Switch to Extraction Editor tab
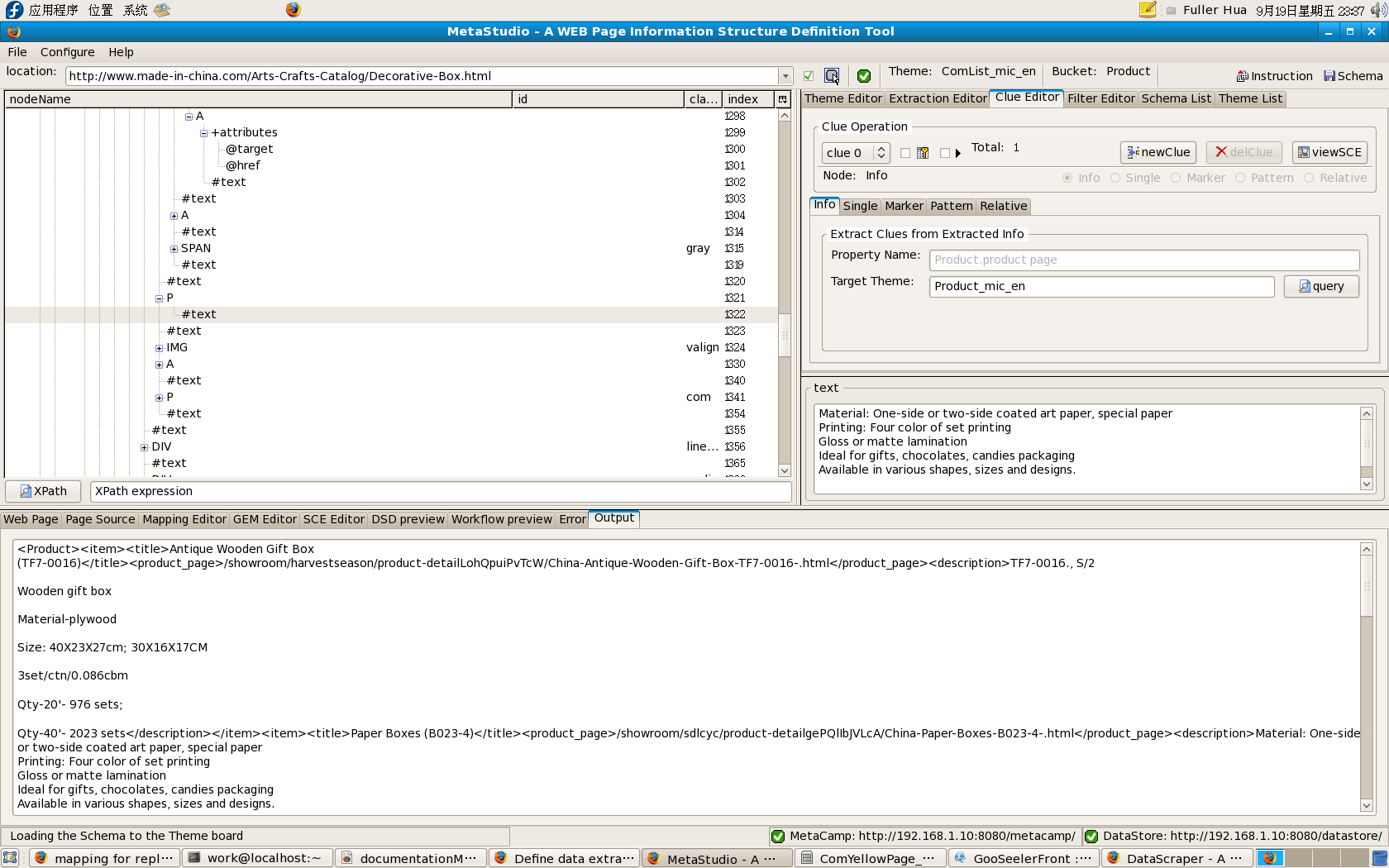1389x868 pixels. tap(938, 98)
